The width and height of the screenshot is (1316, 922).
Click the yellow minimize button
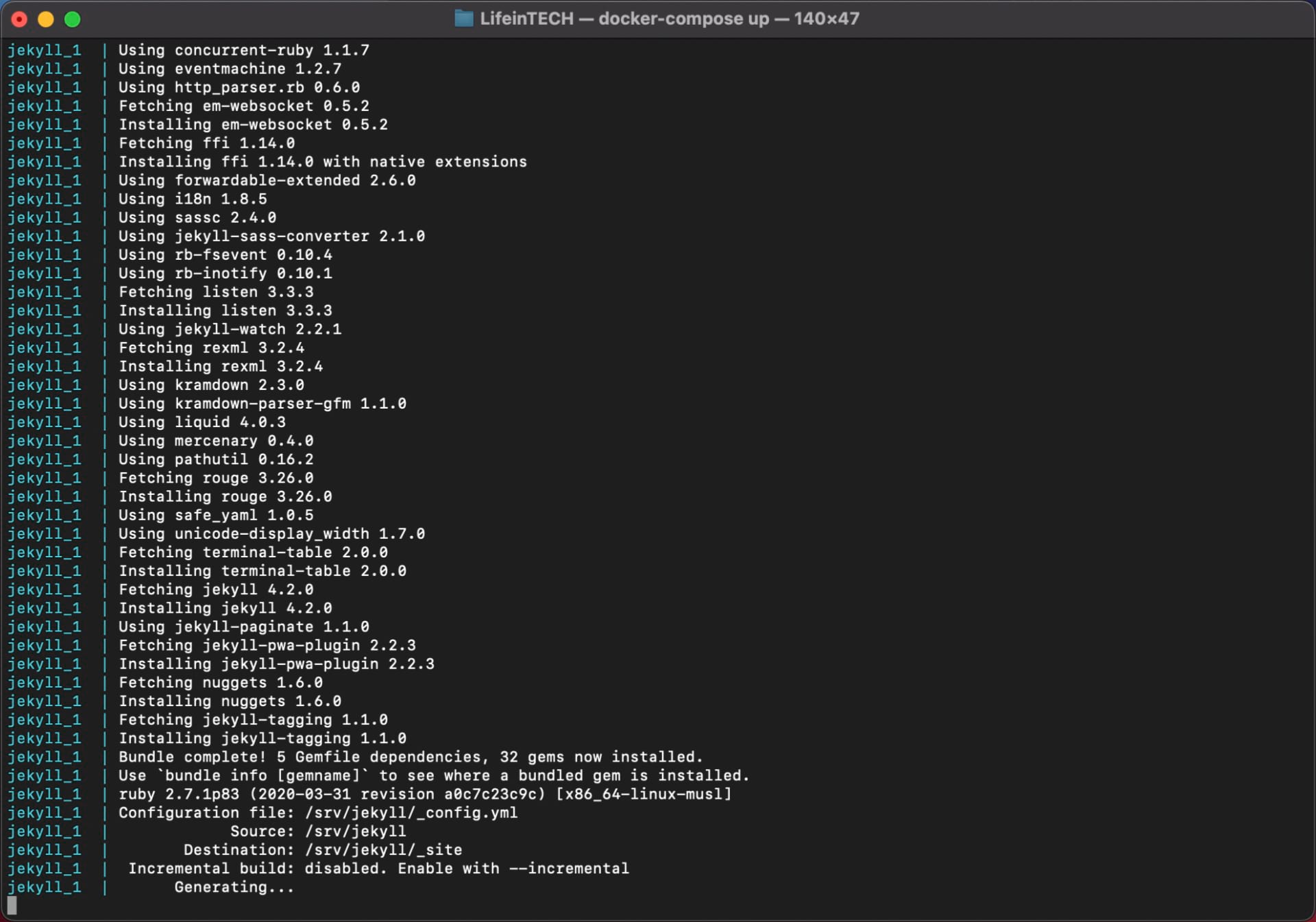pyautogui.click(x=46, y=19)
